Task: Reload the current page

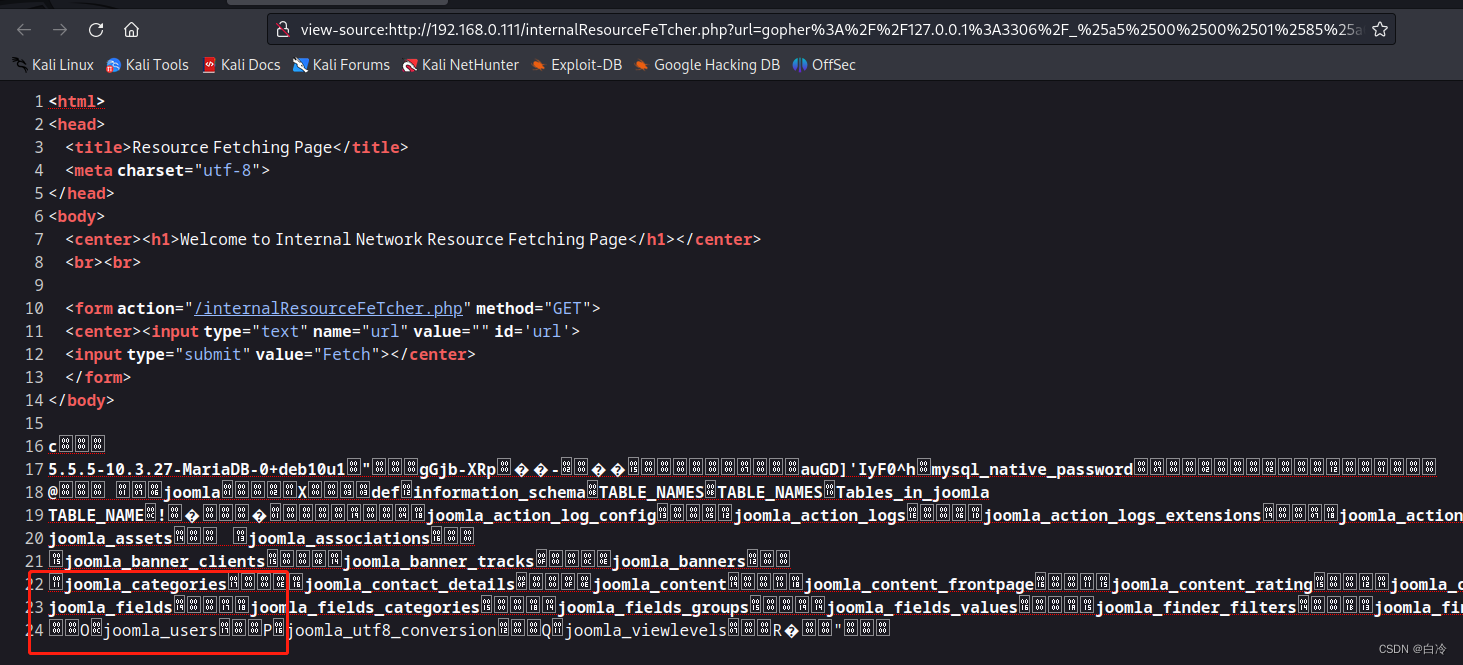Action: (x=96, y=29)
